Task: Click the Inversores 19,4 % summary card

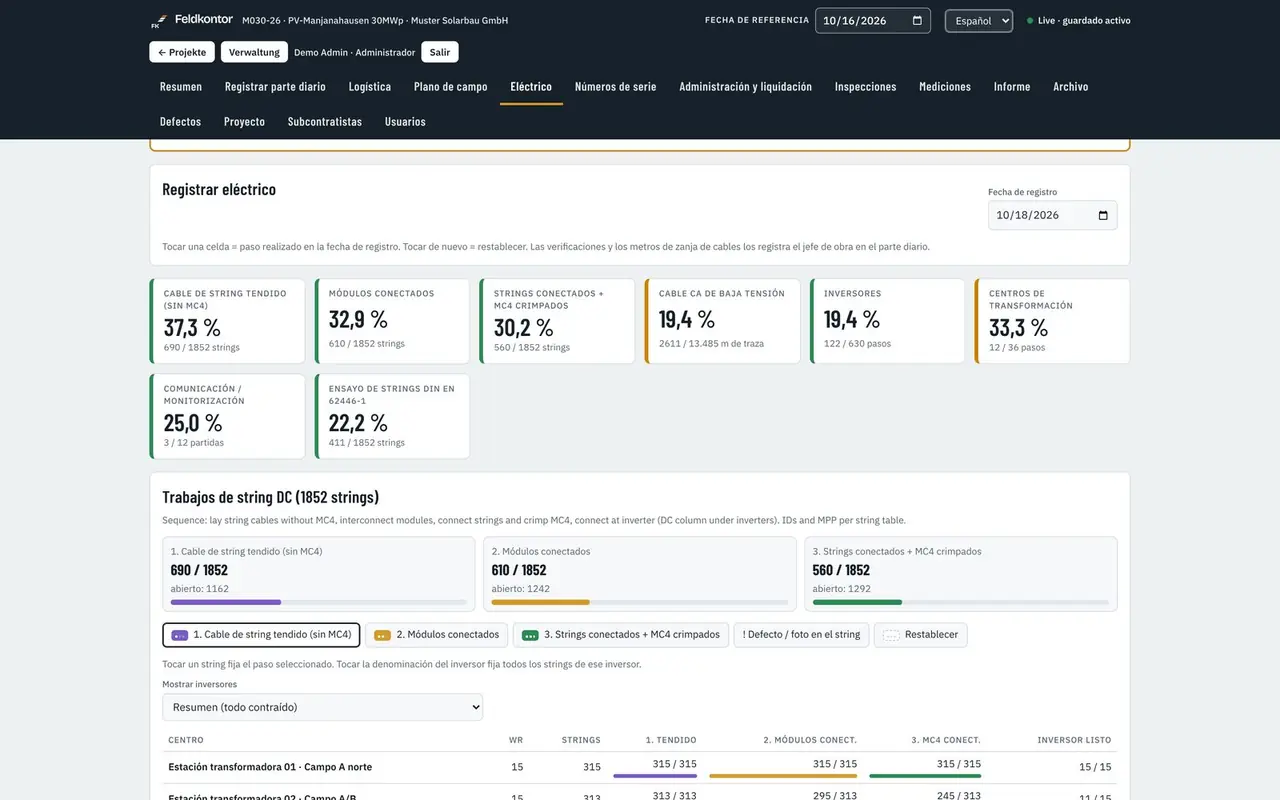Action: coord(887,321)
